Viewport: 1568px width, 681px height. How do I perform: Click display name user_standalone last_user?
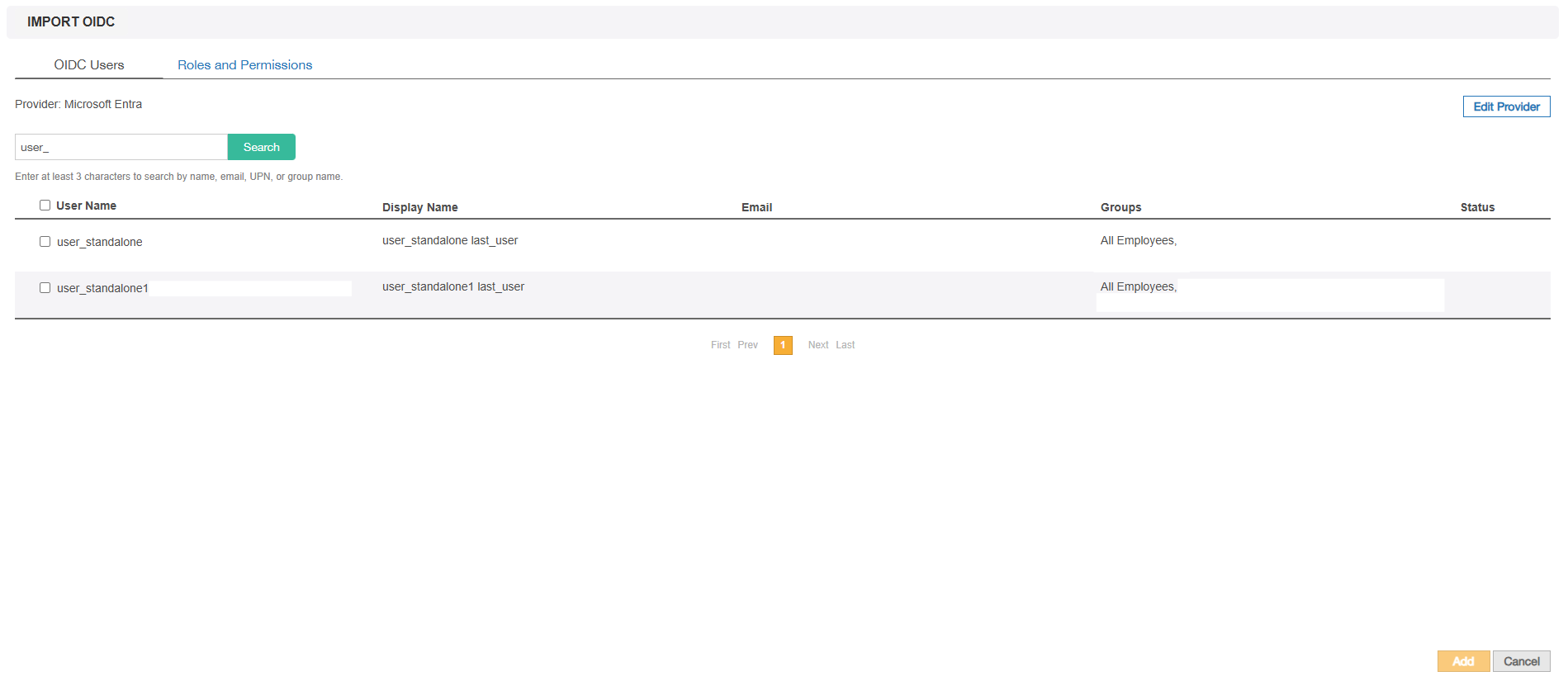coord(450,240)
